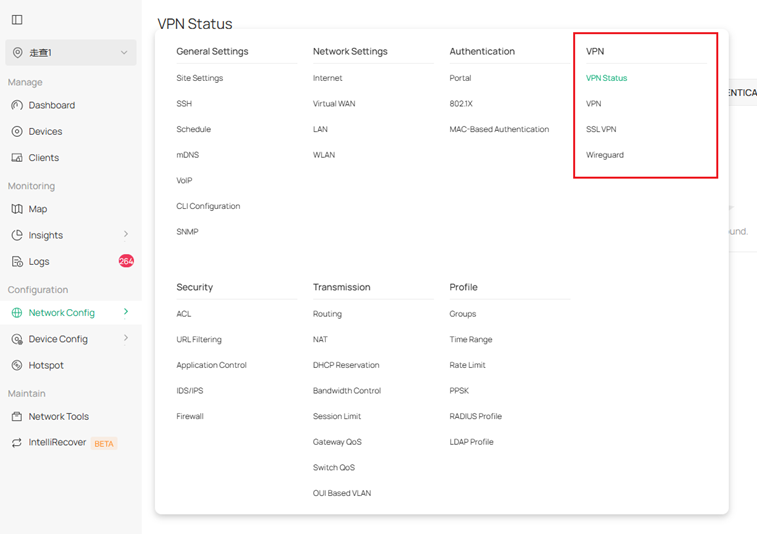757x534 pixels.
Task: Open Site Settings link
Action: [x=200, y=78]
